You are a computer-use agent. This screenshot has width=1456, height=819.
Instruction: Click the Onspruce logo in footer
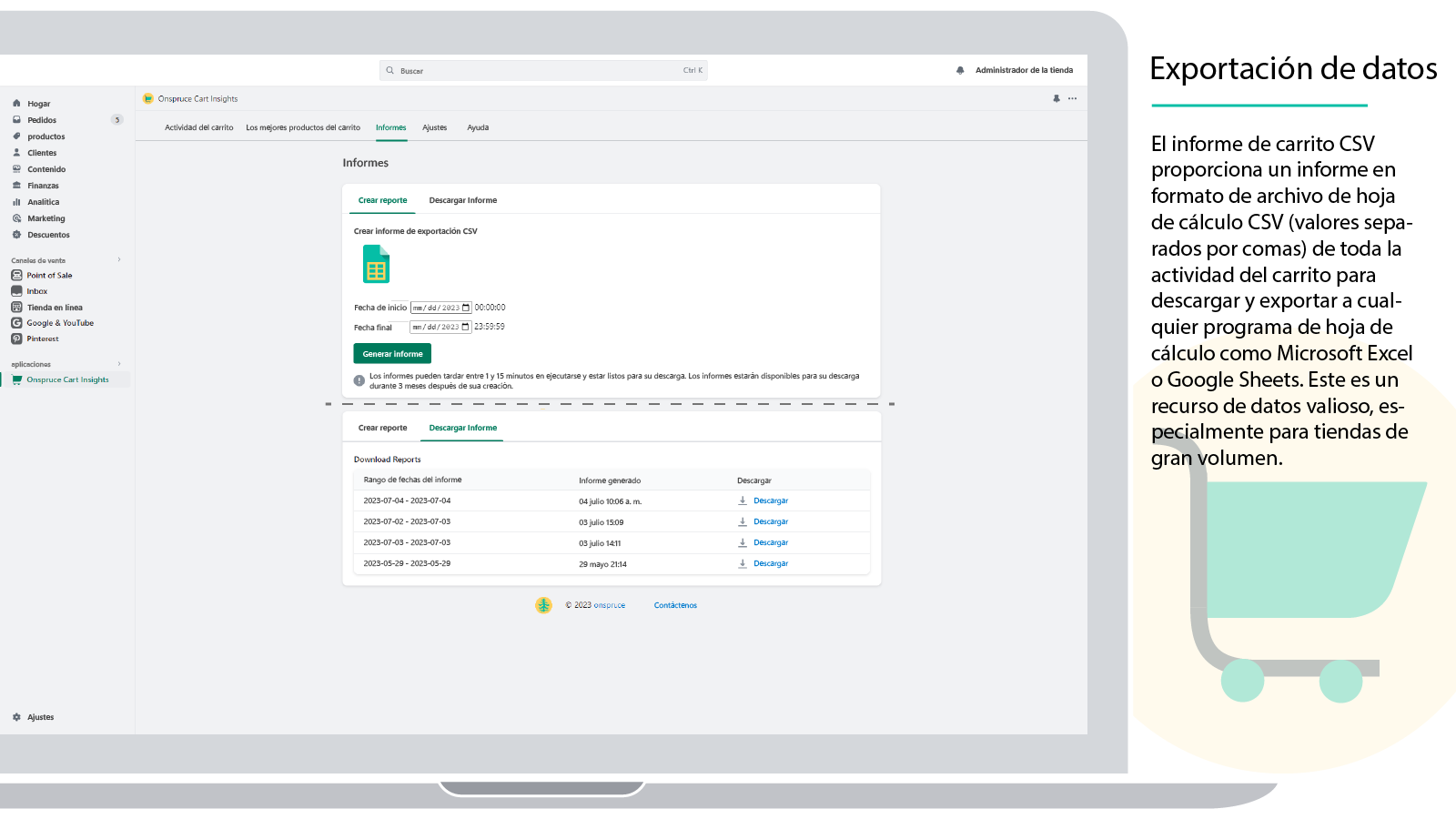point(543,605)
